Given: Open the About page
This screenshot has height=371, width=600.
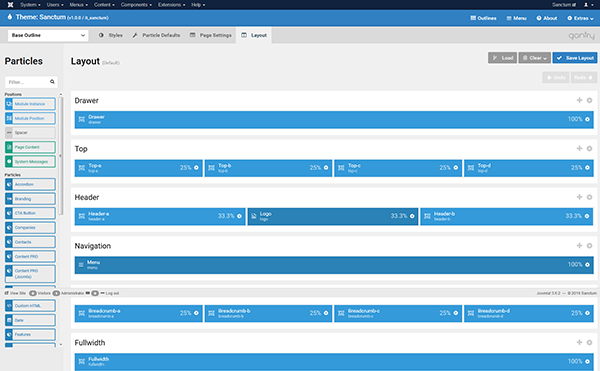Looking at the screenshot, I should (x=547, y=18).
